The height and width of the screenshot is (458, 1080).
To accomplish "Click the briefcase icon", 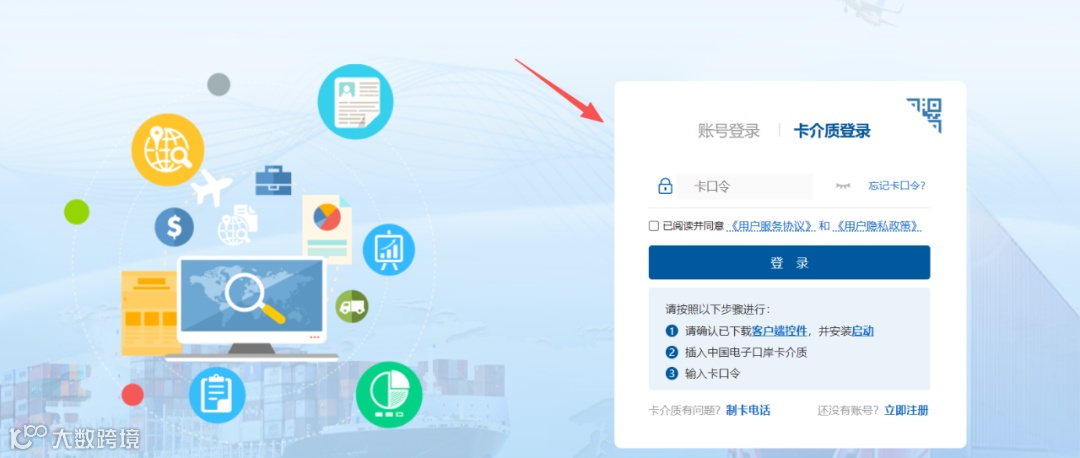I will click(x=273, y=180).
